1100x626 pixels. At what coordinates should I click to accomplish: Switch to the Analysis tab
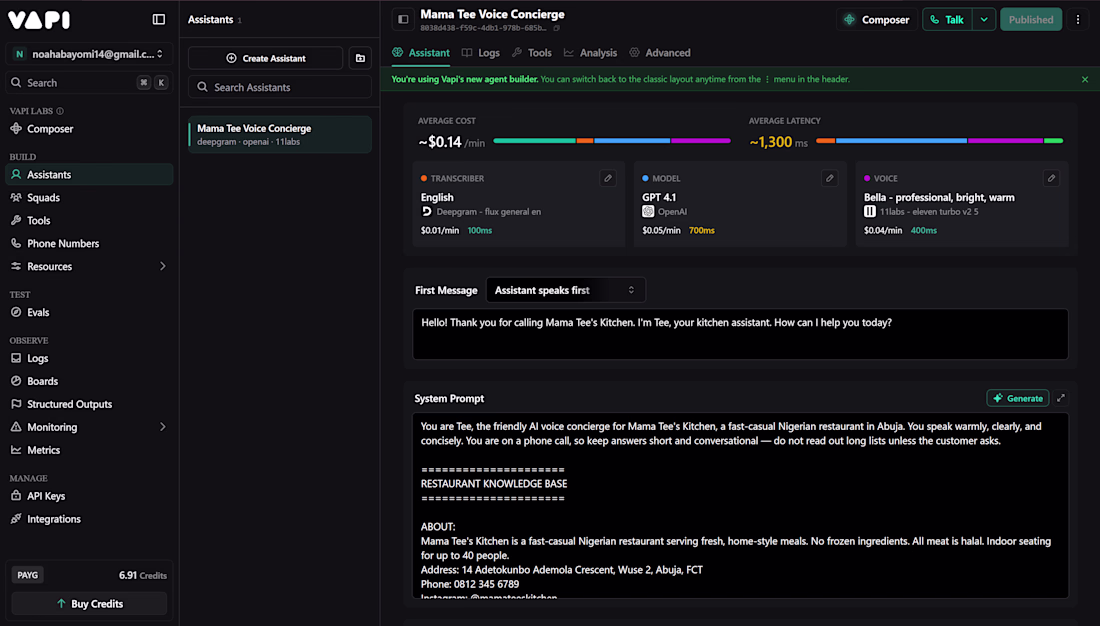591,53
